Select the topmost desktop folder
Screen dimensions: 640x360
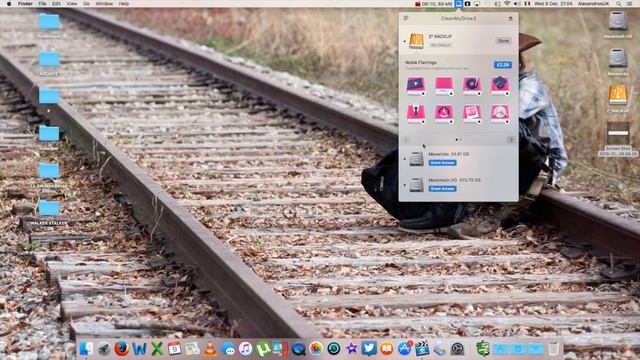tap(49, 22)
